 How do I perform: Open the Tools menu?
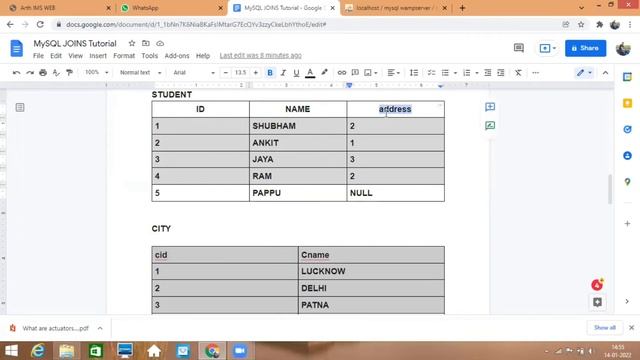pyautogui.click(x=149, y=56)
